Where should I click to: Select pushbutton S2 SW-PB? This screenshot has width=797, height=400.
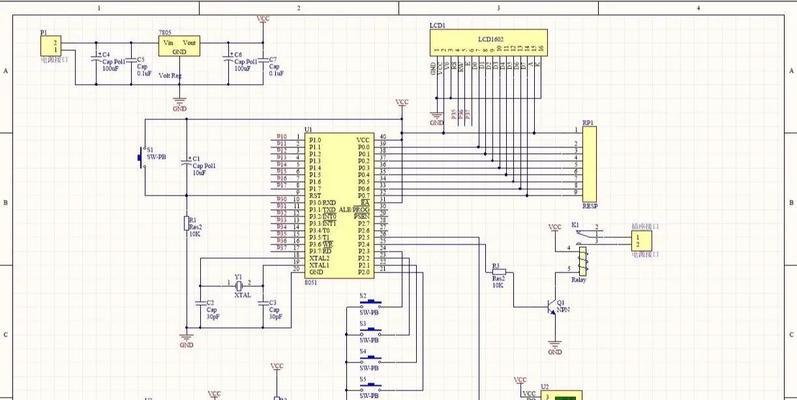click(x=371, y=303)
